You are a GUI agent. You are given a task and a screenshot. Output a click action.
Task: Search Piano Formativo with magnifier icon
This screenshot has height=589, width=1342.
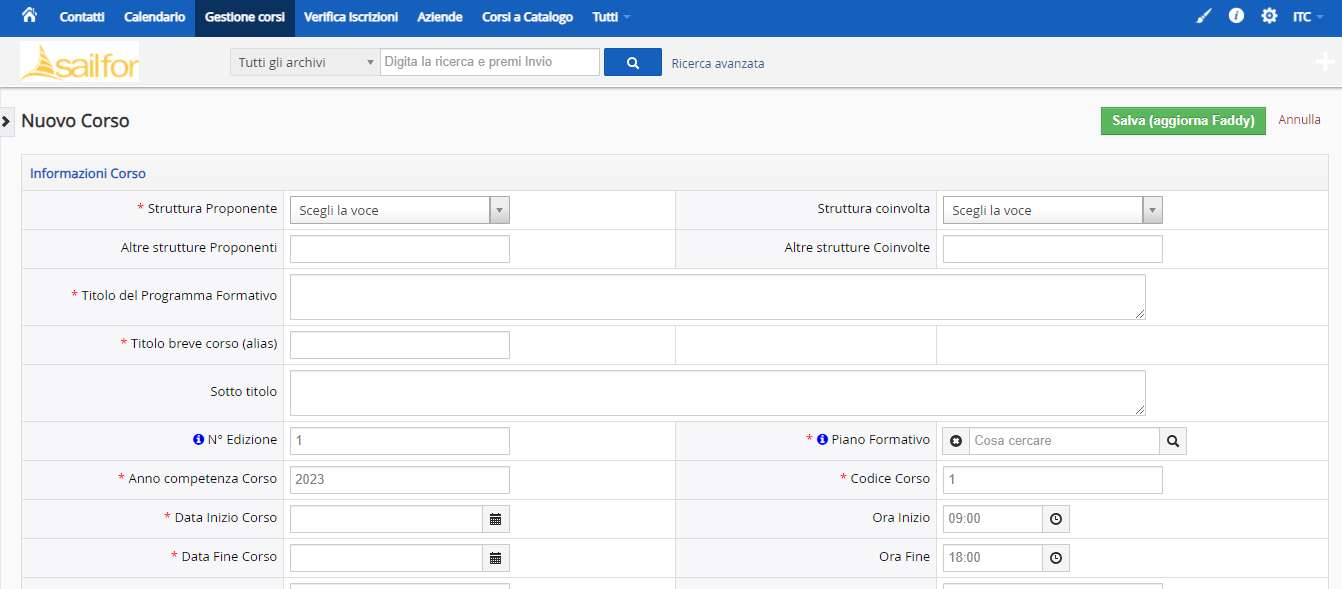pos(1173,441)
